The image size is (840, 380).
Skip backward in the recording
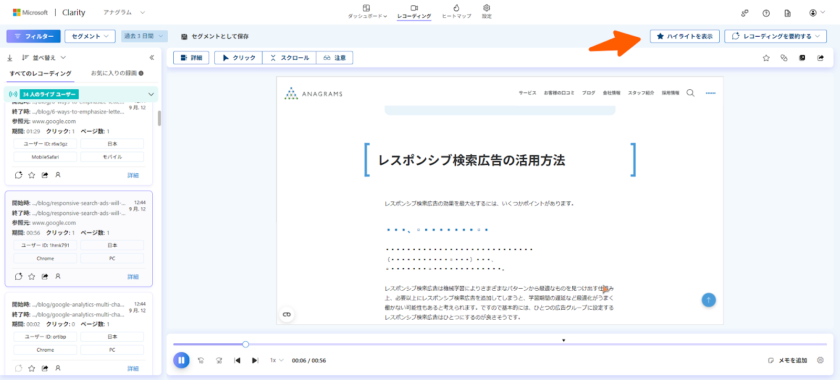[x=201, y=360]
